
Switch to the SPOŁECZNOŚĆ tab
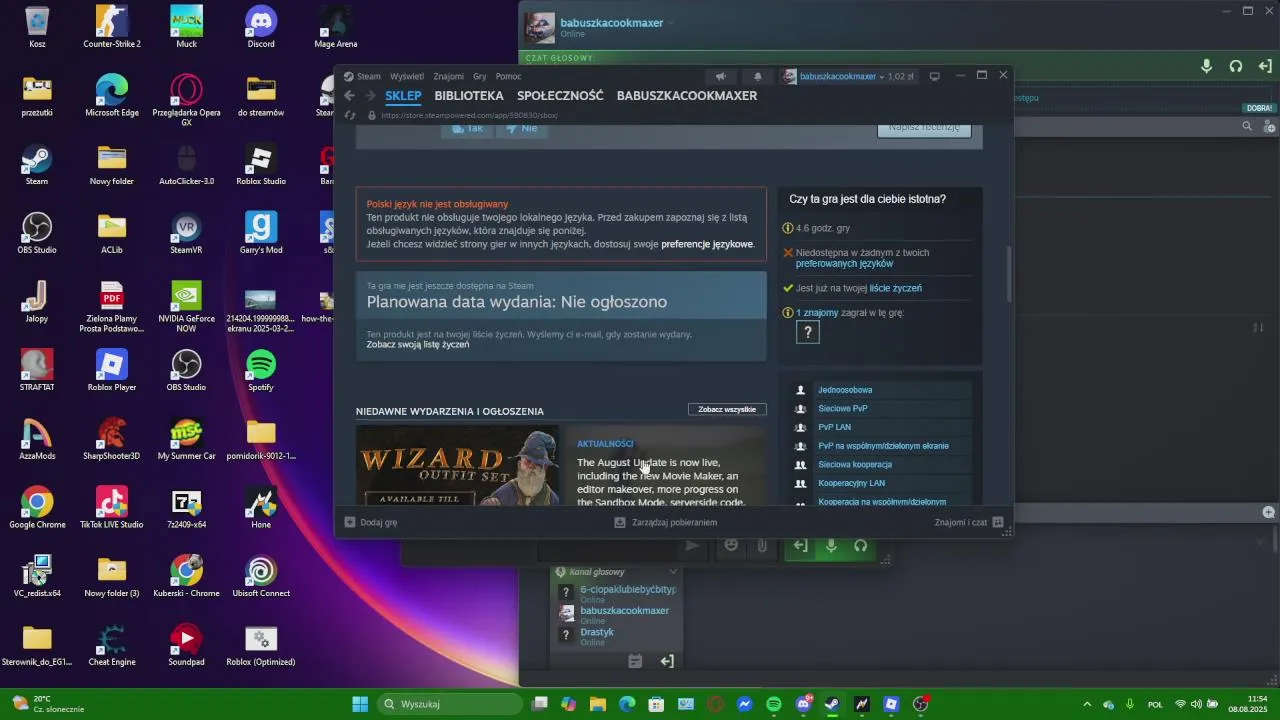pyautogui.click(x=560, y=96)
